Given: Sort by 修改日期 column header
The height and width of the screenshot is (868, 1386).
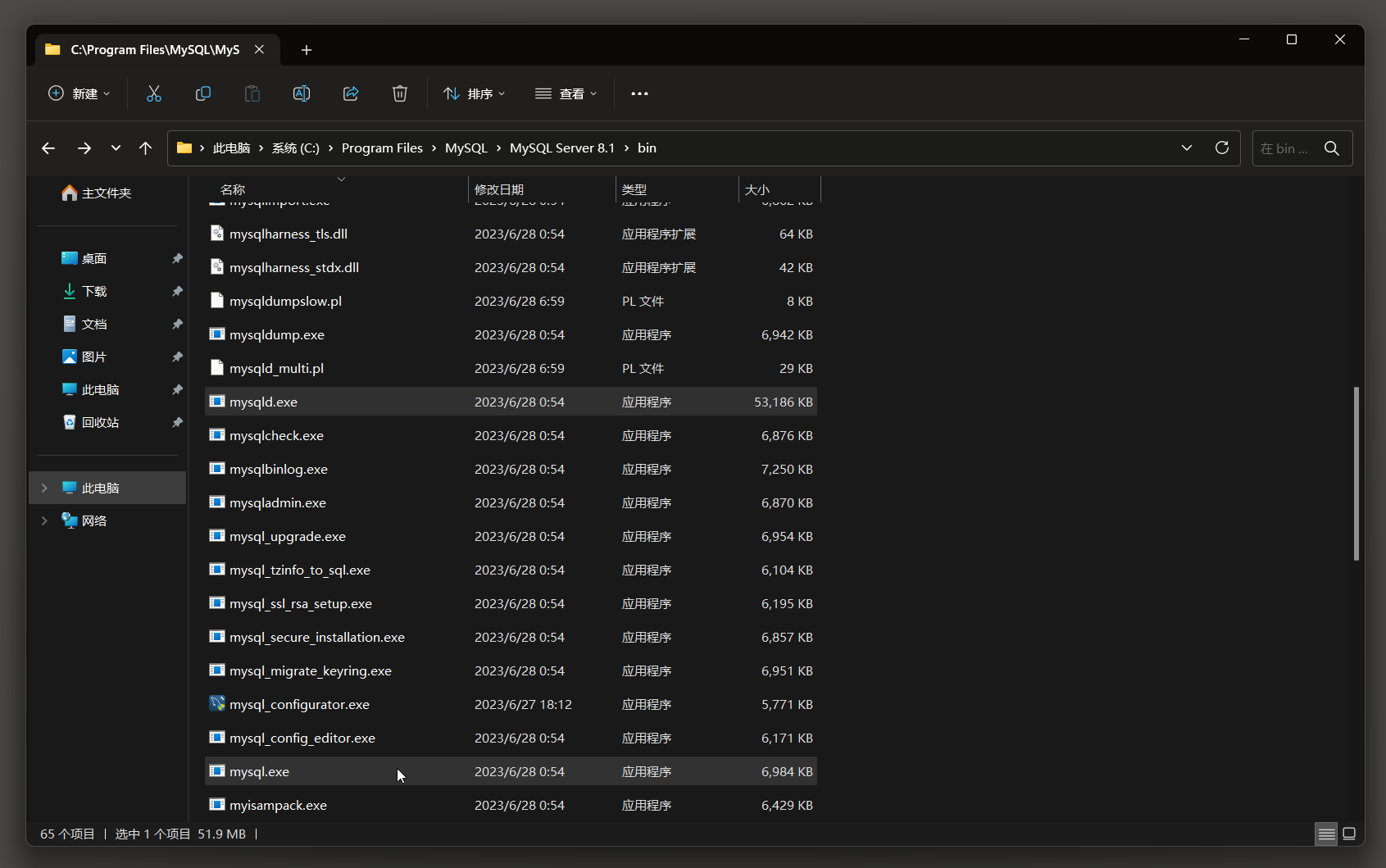Looking at the screenshot, I should click(x=542, y=189).
